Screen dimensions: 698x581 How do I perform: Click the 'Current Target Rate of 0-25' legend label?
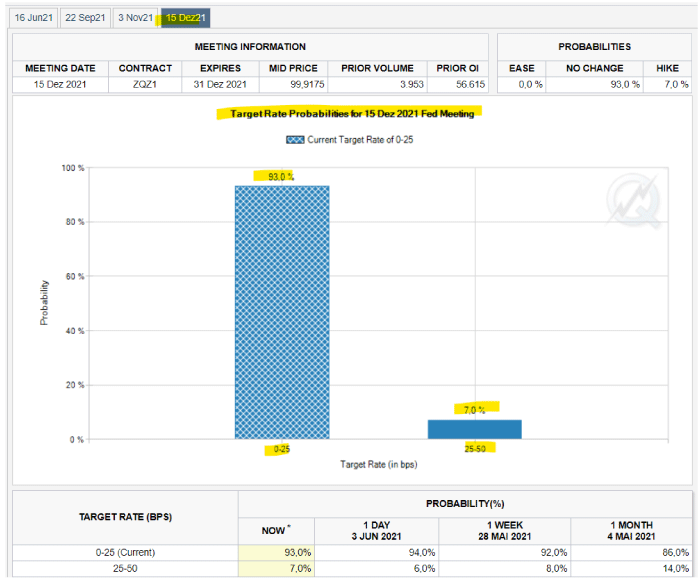[362, 140]
